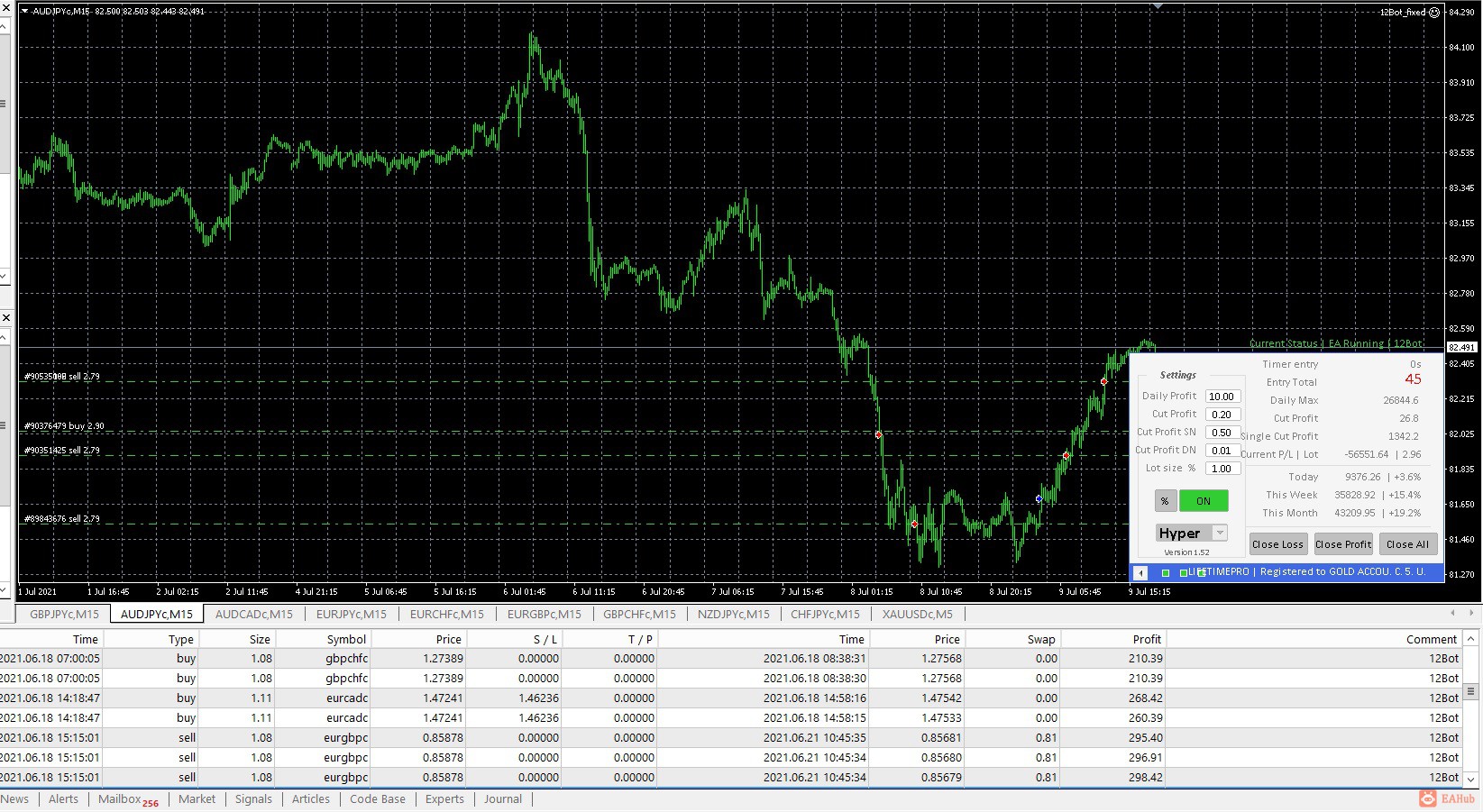This screenshot has height=812, width=1483.
Task: Switch to GBPCHFc,M15 chart tab
Action: click(640, 614)
